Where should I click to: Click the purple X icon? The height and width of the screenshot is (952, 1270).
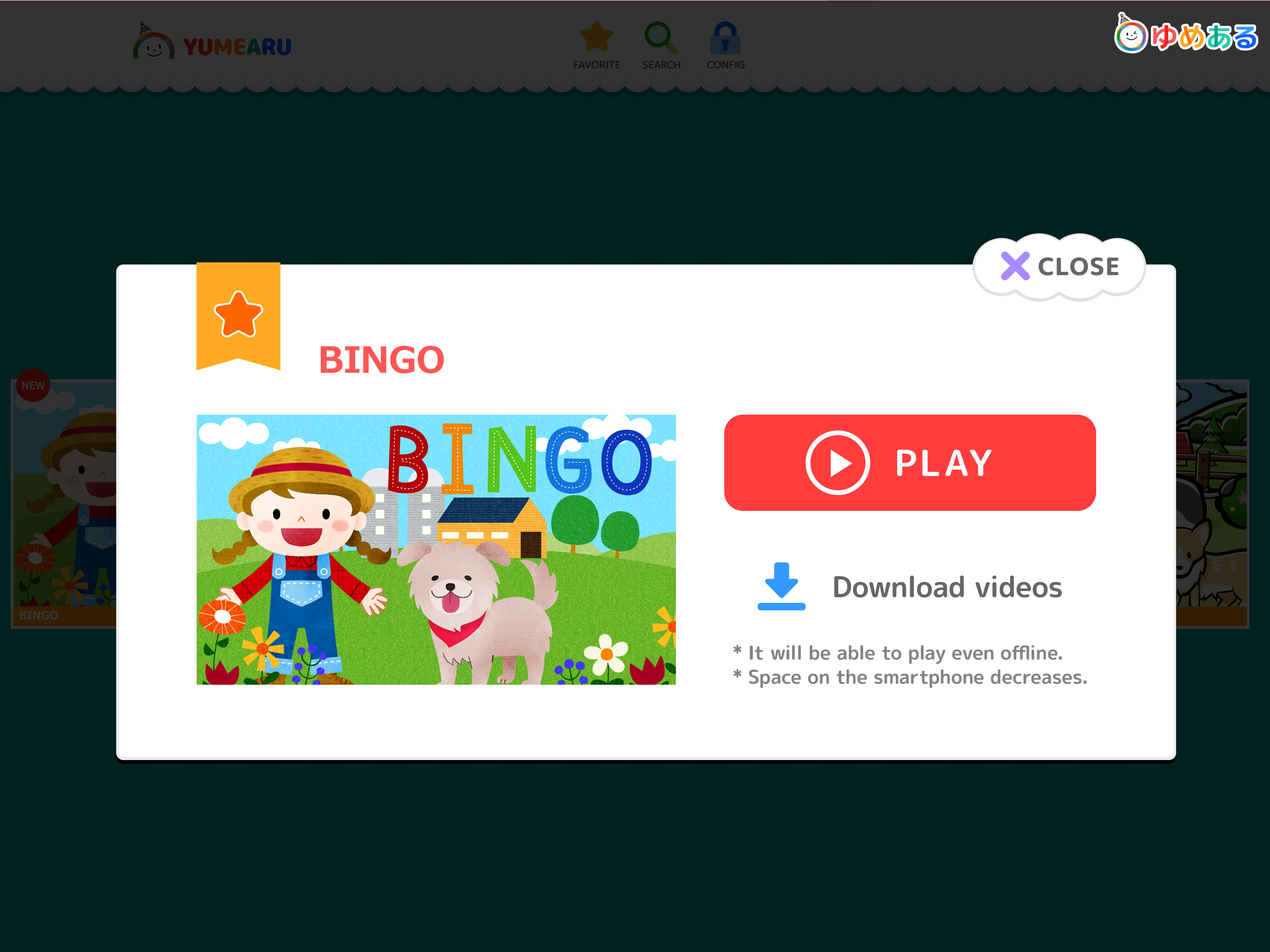pos(1015,266)
